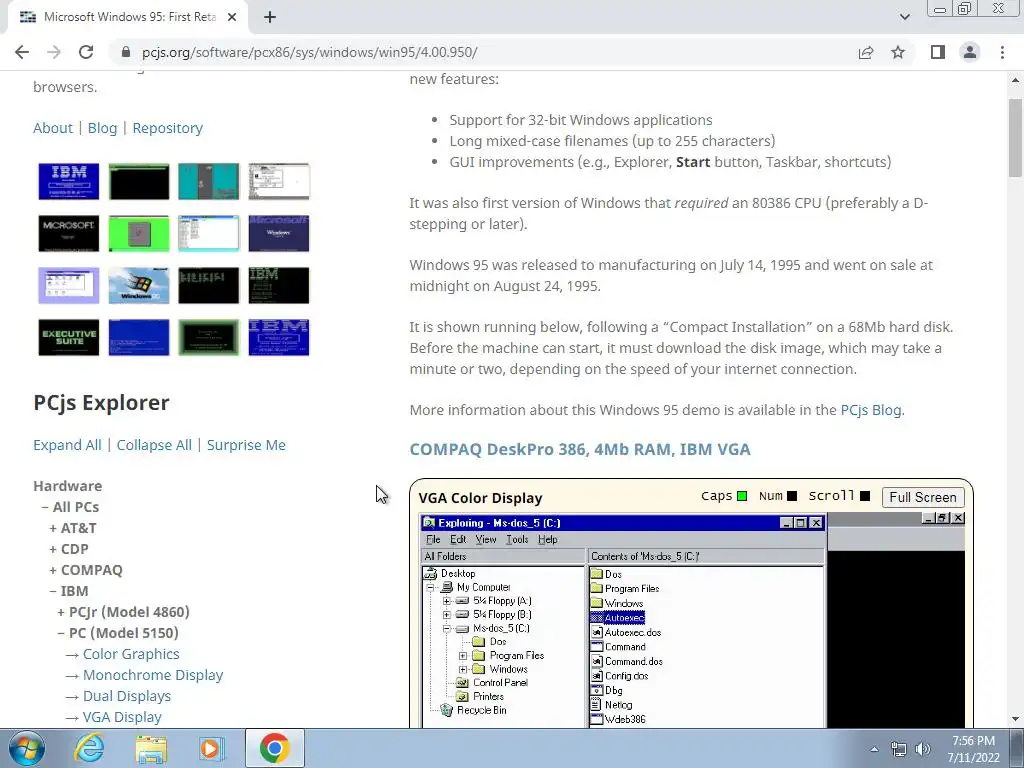
Task: Open the Blog link in sidebar
Action: [x=103, y=128]
